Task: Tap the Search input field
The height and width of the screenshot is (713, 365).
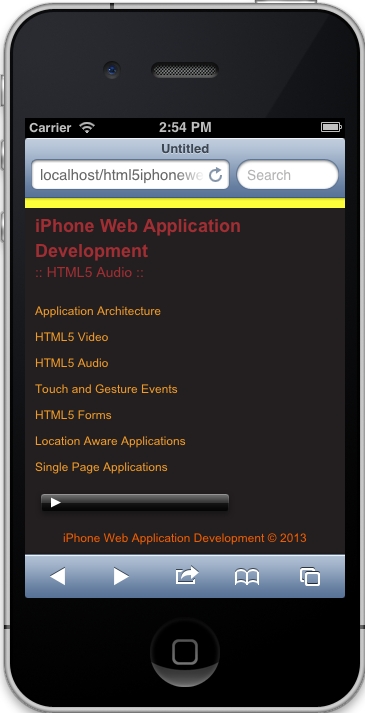Action: [288, 175]
